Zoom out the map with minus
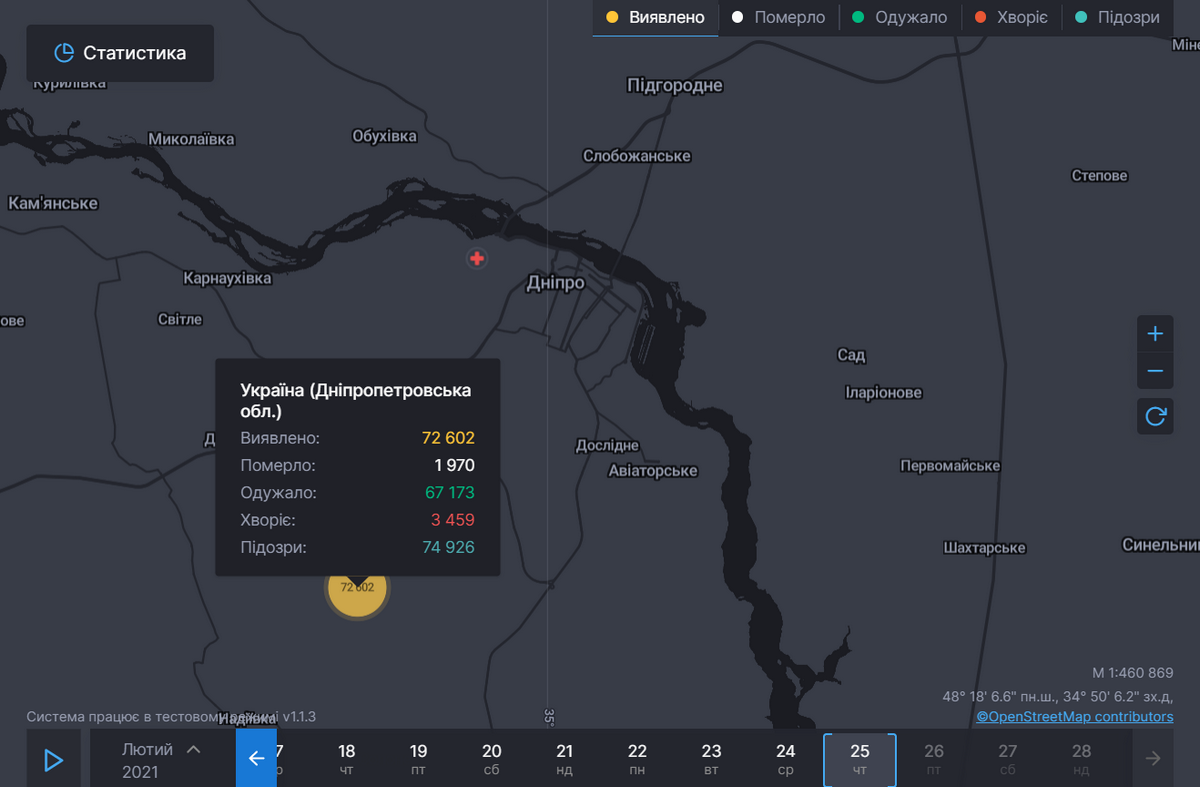This screenshot has width=1200, height=787. (x=1155, y=371)
